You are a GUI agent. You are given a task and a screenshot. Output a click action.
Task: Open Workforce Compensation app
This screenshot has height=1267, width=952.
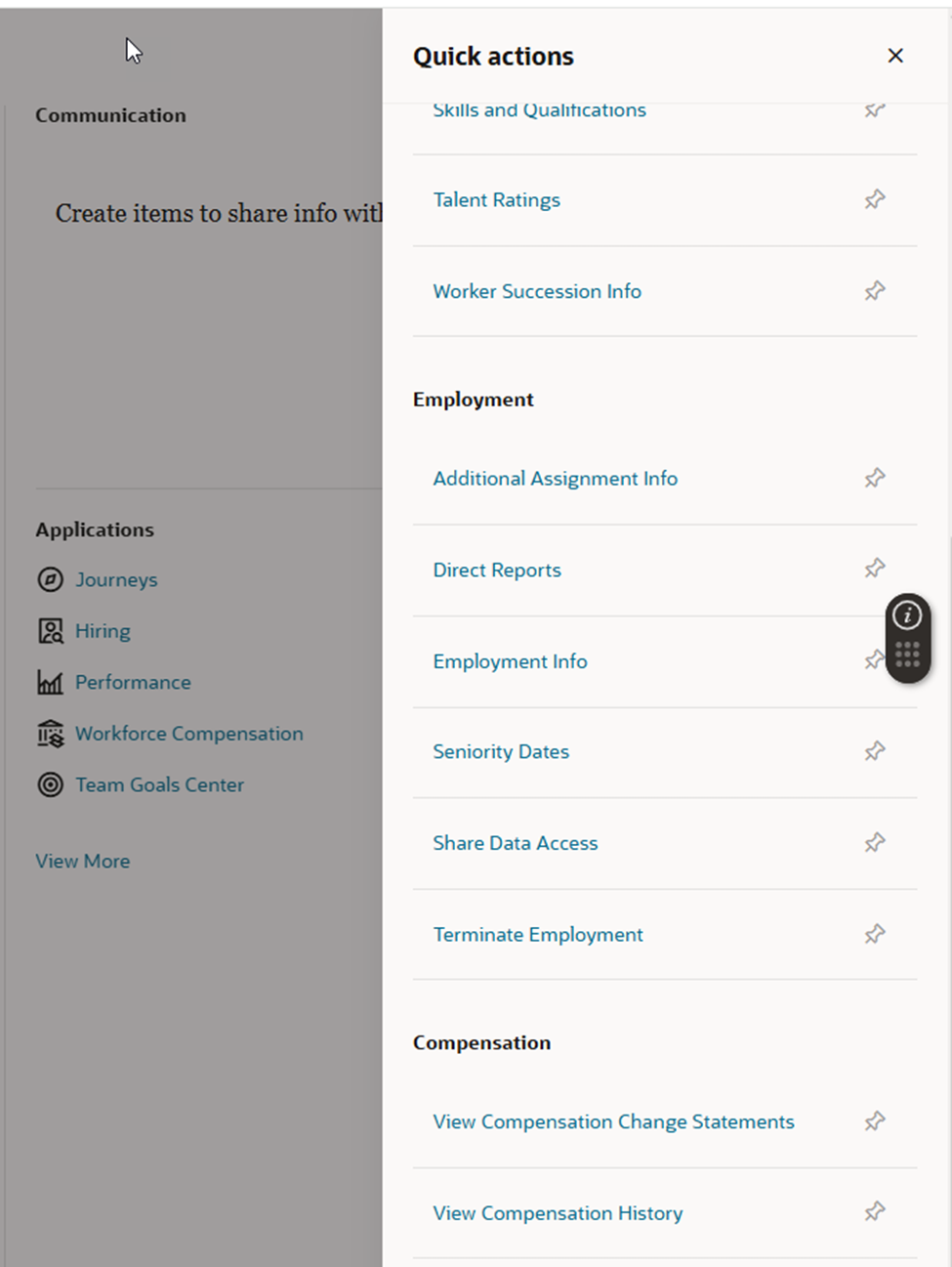(189, 734)
